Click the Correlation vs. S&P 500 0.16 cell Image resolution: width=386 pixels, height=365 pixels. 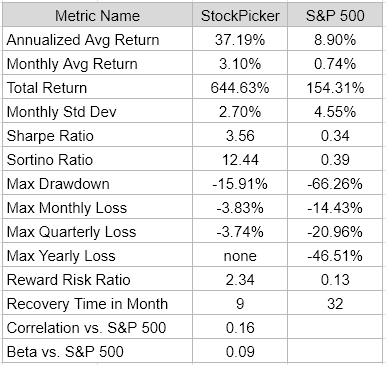pos(240,327)
